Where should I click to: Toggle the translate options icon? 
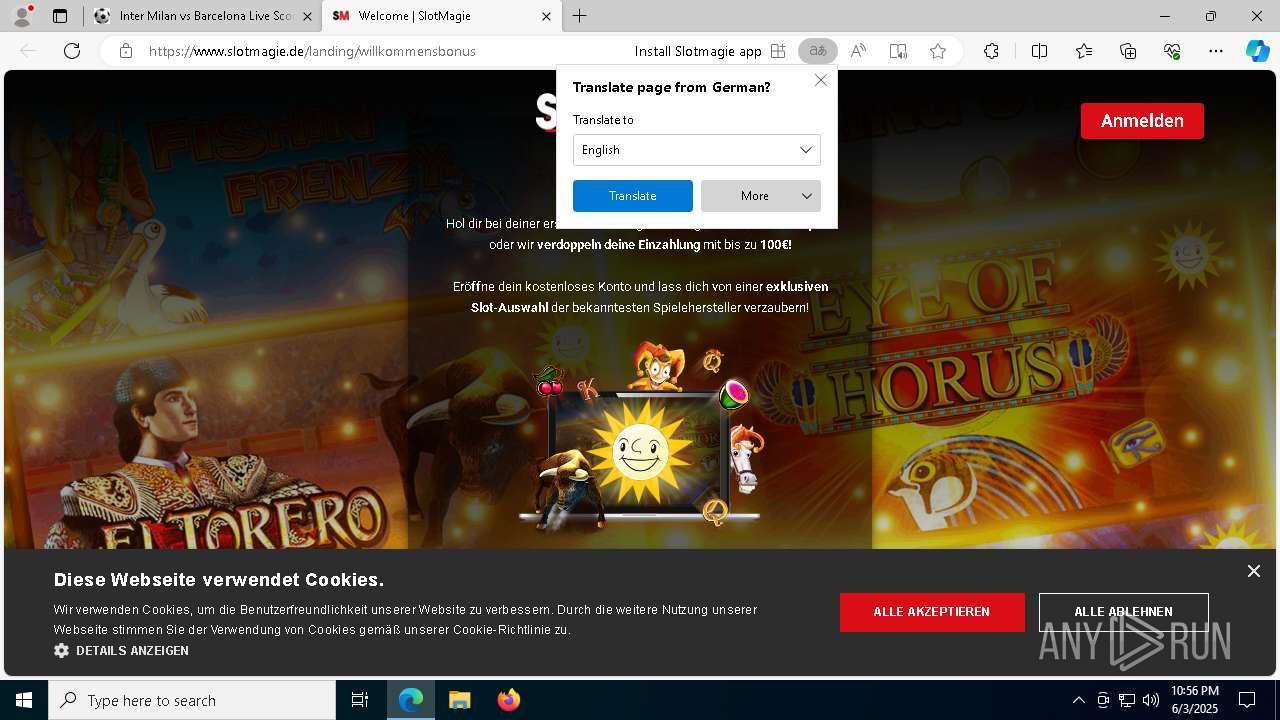[818, 51]
